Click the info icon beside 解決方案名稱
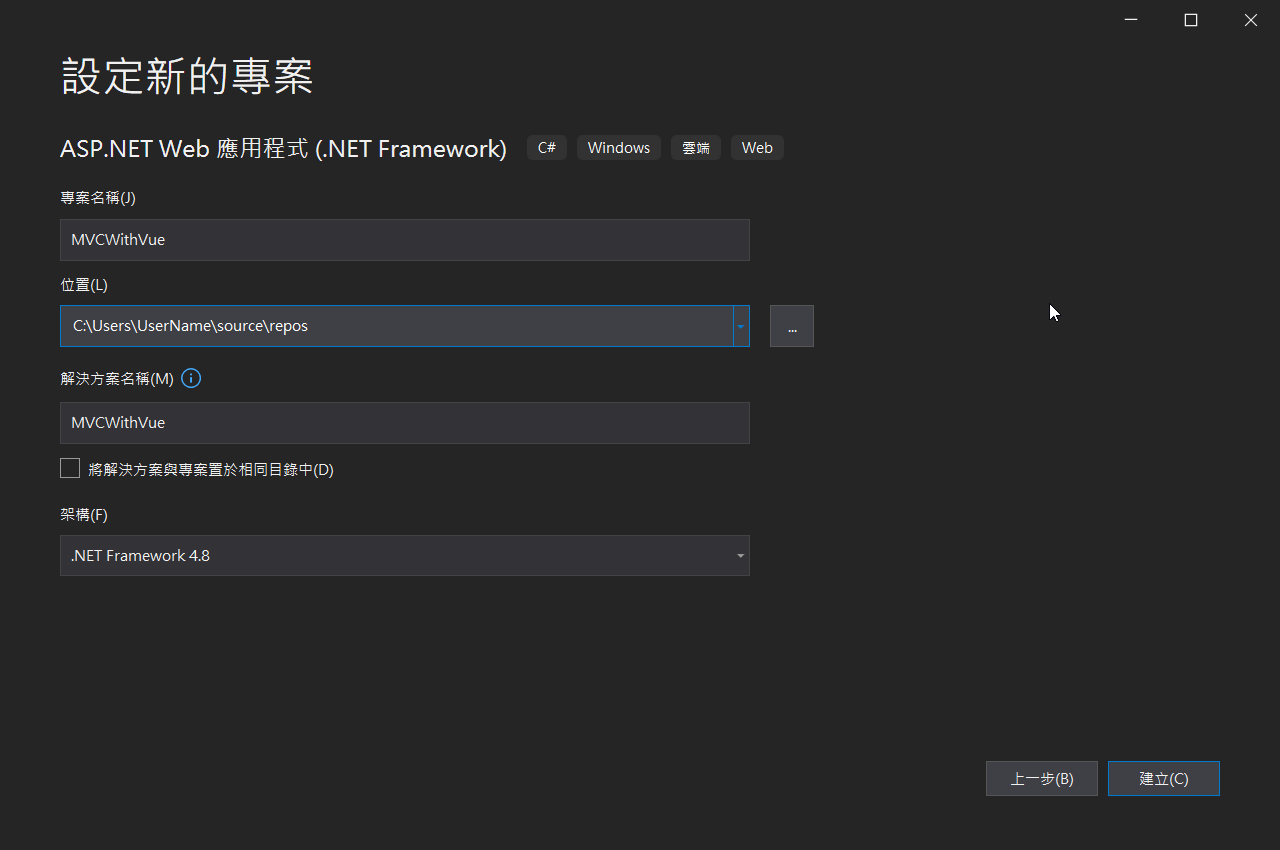1280x850 pixels. 191,379
